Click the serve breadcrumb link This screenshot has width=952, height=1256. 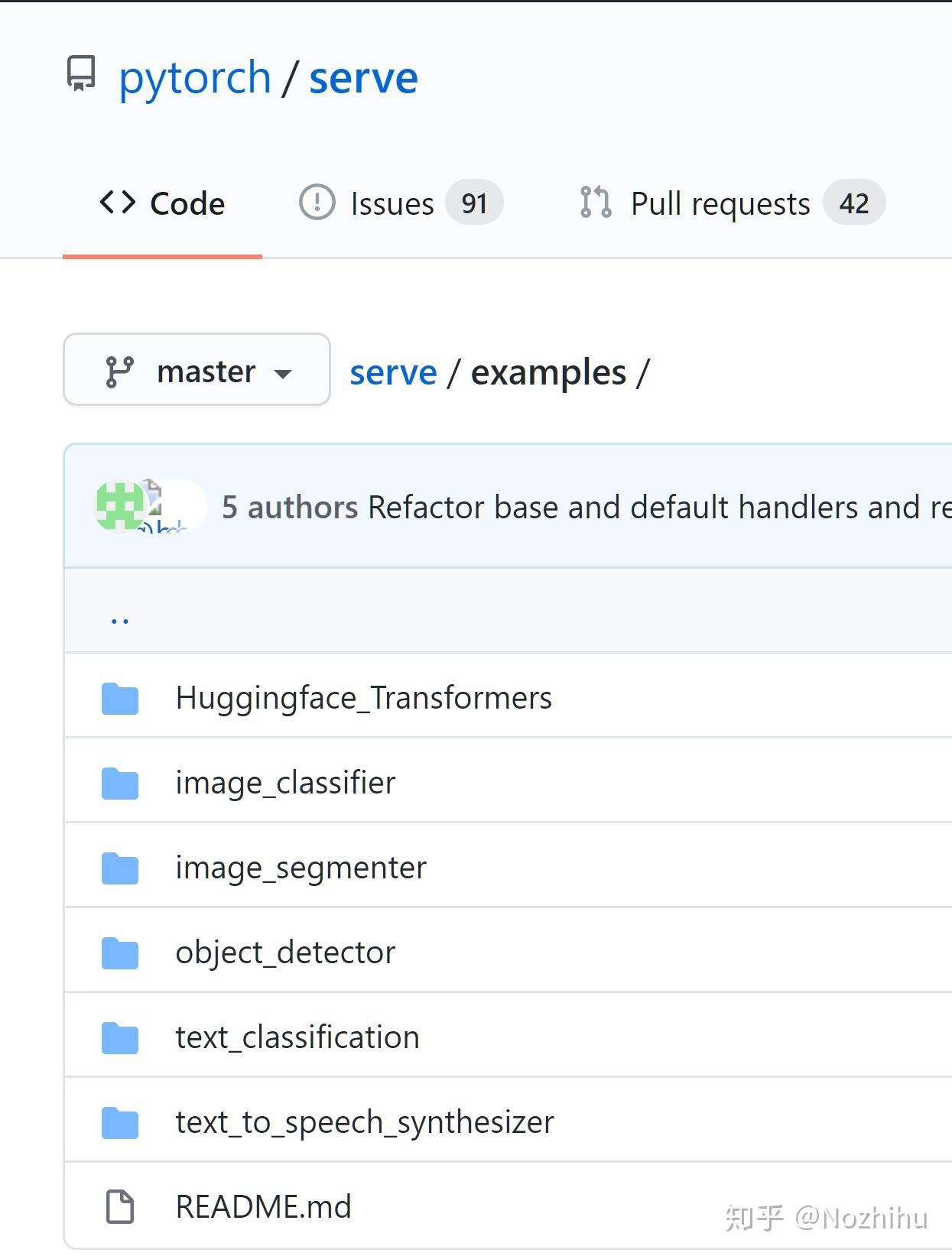click(x=393, y=373)
